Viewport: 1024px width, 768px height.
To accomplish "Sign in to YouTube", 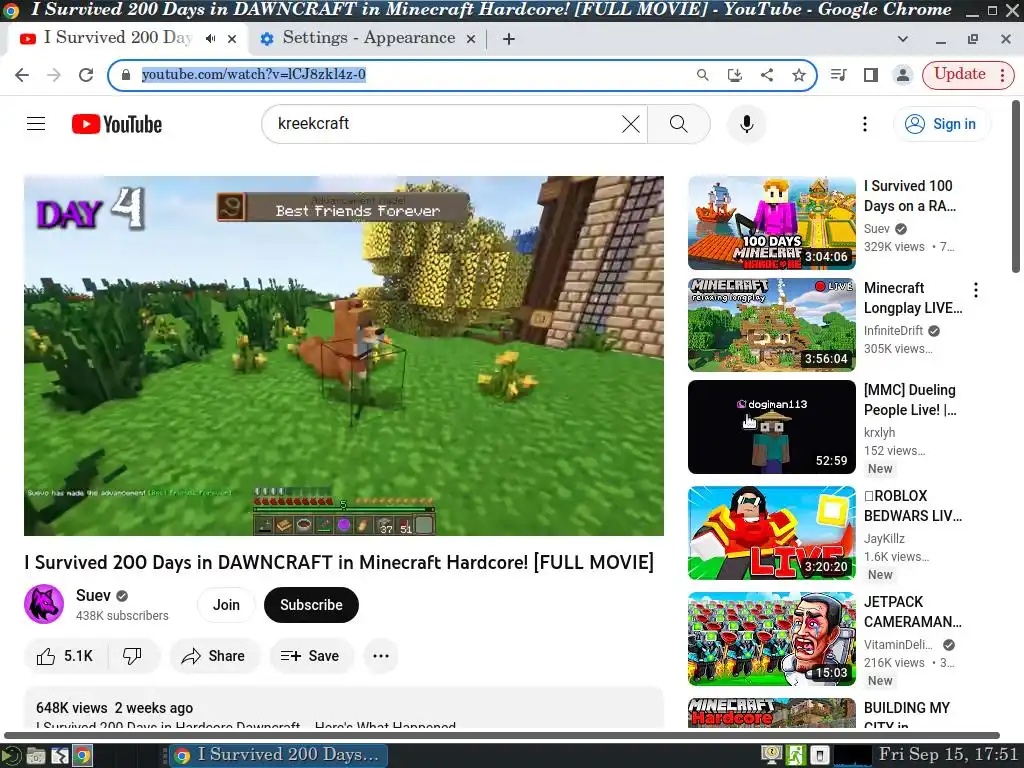I will [941, 123].
